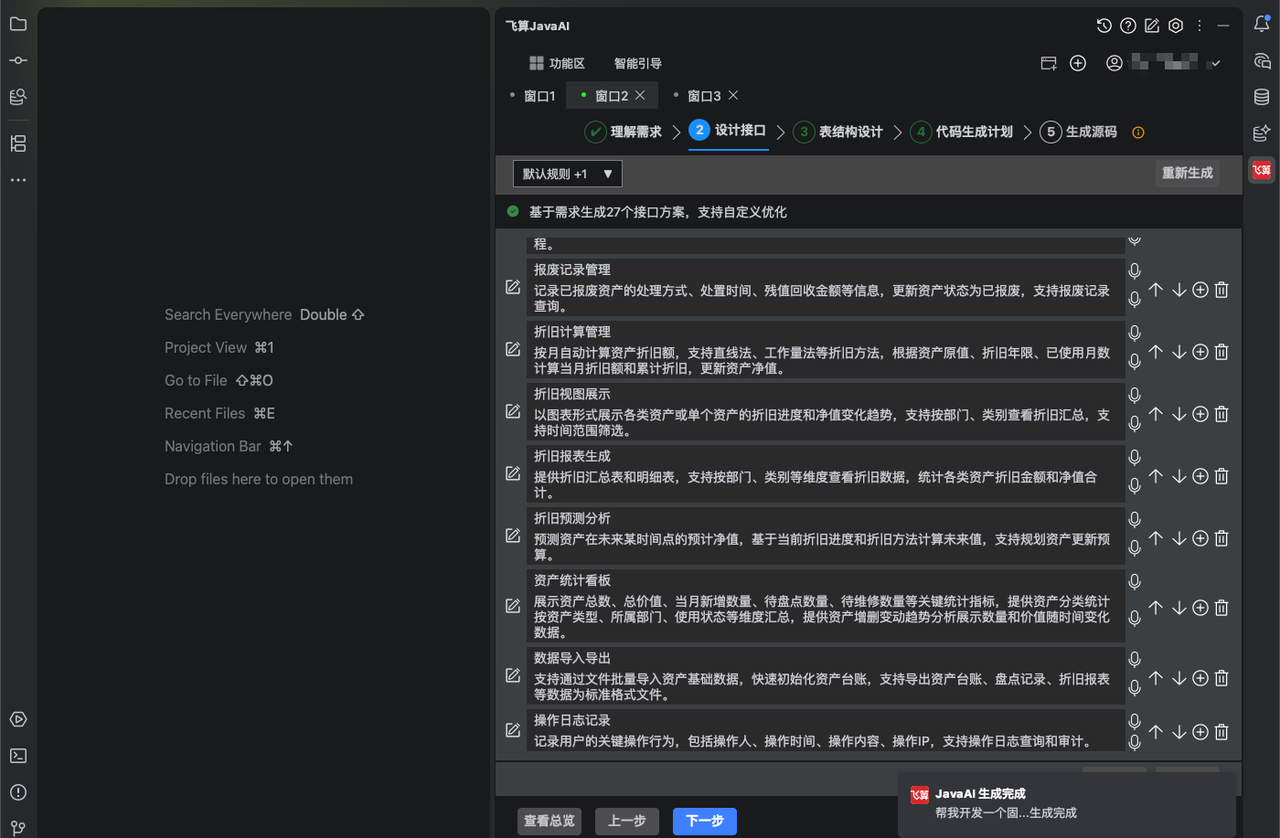Image resolution: width=1280 pixels, height=838 pixels.
Task: Click the 飞算 JavaAI icon in right sidebar
Action: click(1262, 170)
